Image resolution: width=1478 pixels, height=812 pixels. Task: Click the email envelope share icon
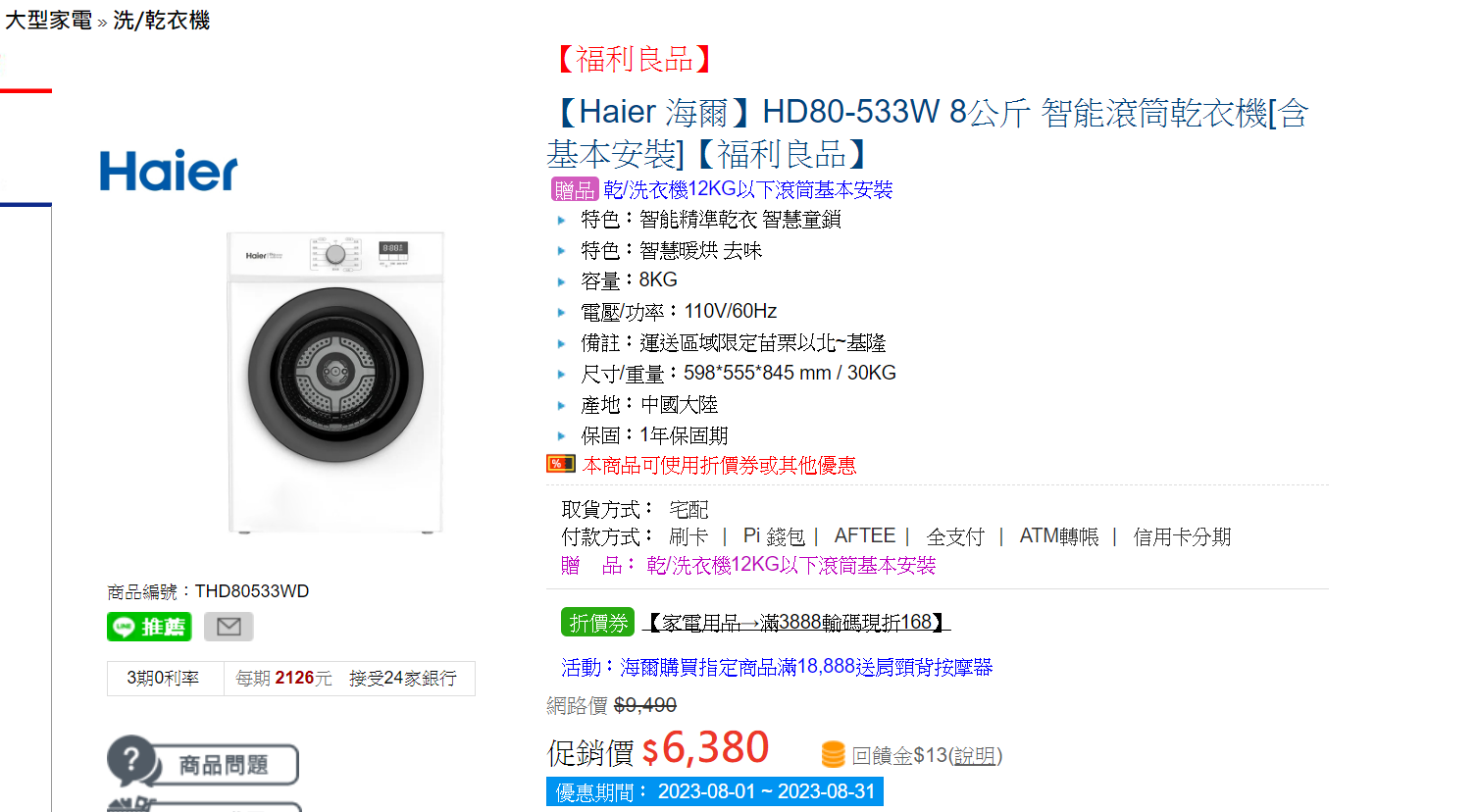(229, 627)
